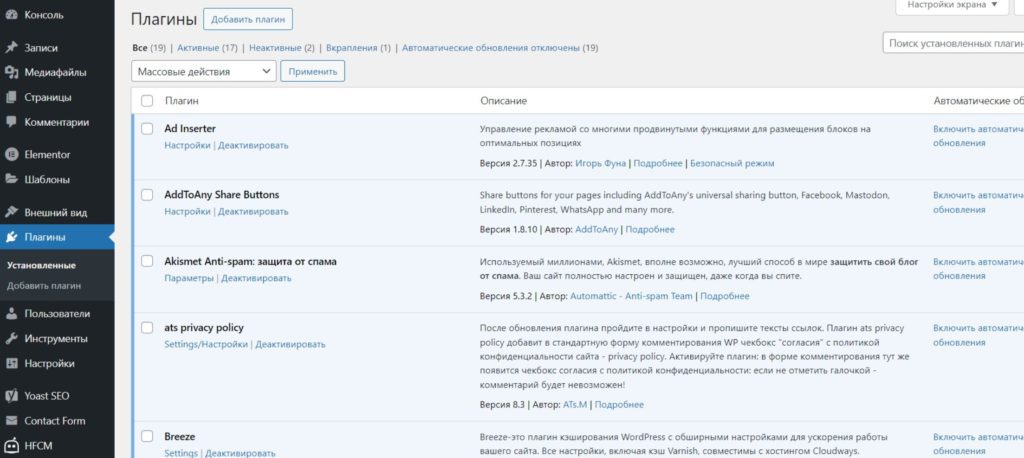Open the Комментарии bubble icon
Viewport: 1024px width, 458px height.
tap(11, 122)
